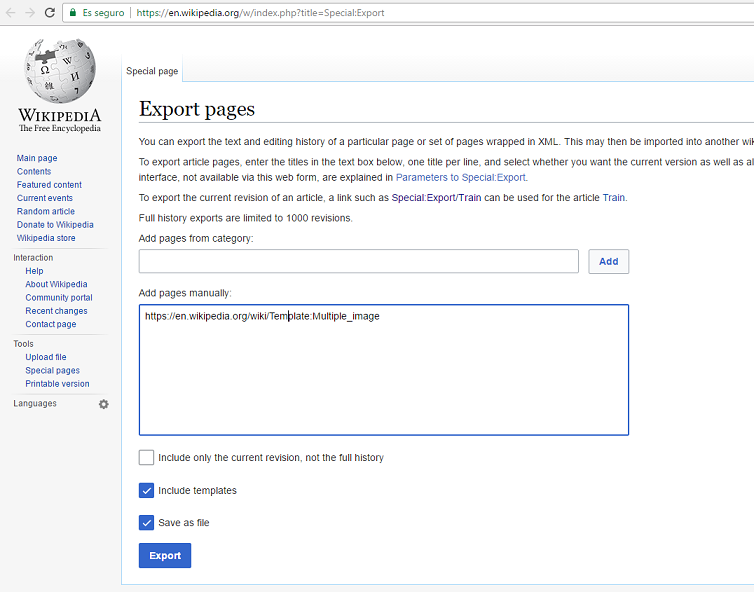
Task: Open the Upload file tool link
Action: click(46, 357)
